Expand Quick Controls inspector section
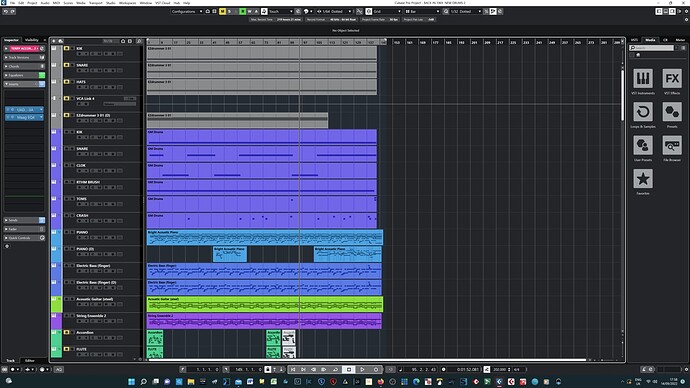 24,238
